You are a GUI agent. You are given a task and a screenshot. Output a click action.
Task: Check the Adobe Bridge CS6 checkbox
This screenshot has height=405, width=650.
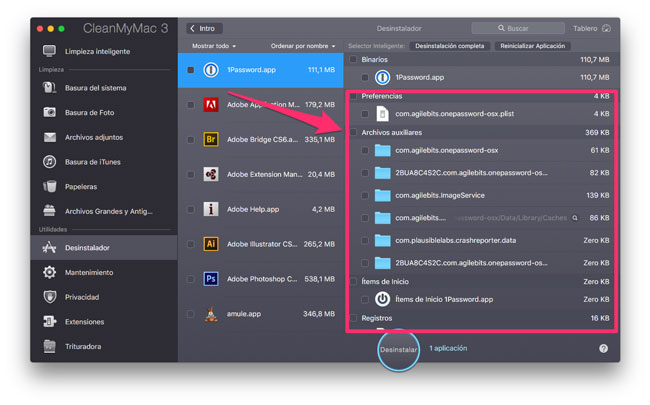[191, 139]
